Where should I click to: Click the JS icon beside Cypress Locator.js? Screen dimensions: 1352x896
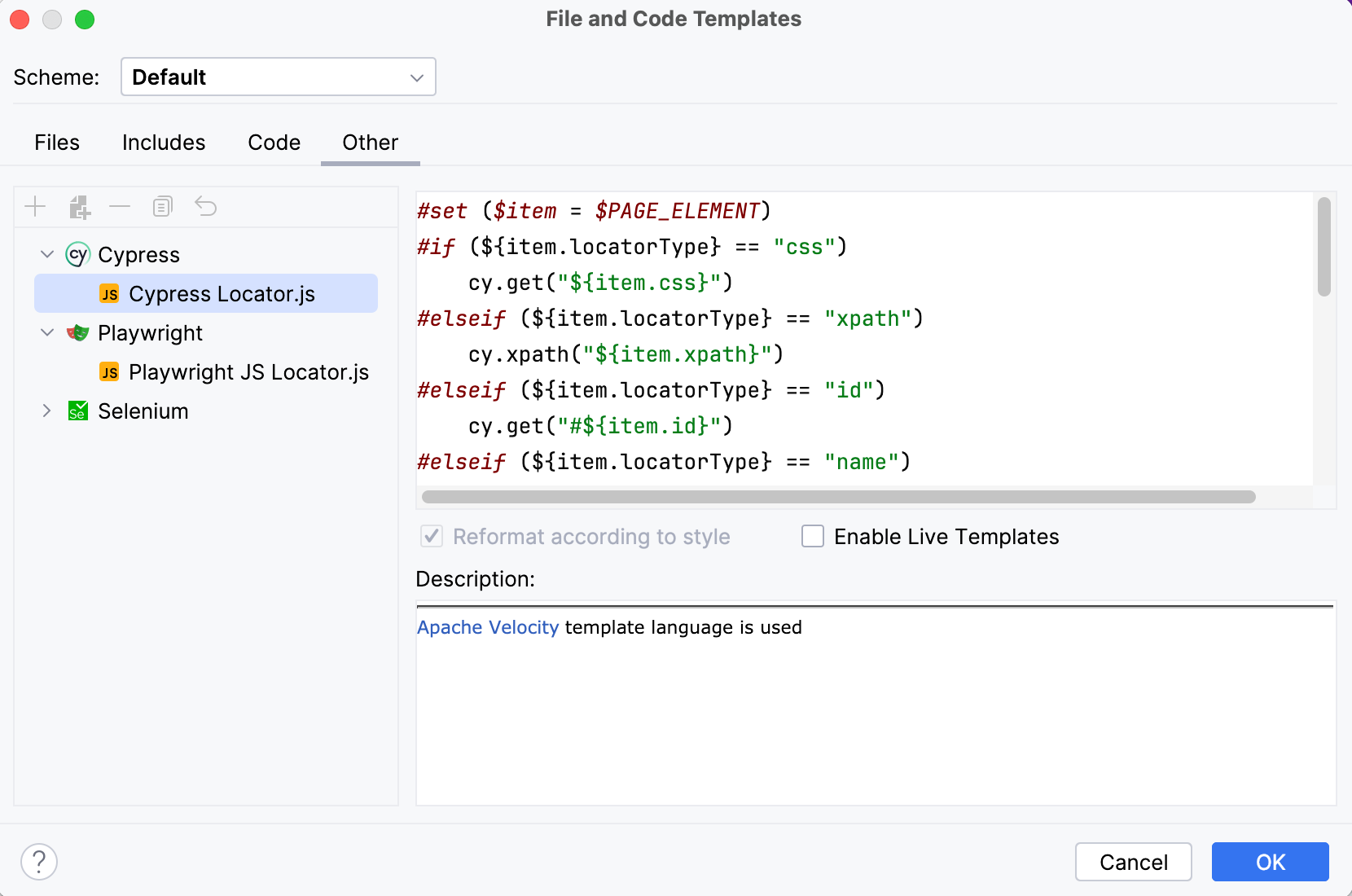[109, 294]
